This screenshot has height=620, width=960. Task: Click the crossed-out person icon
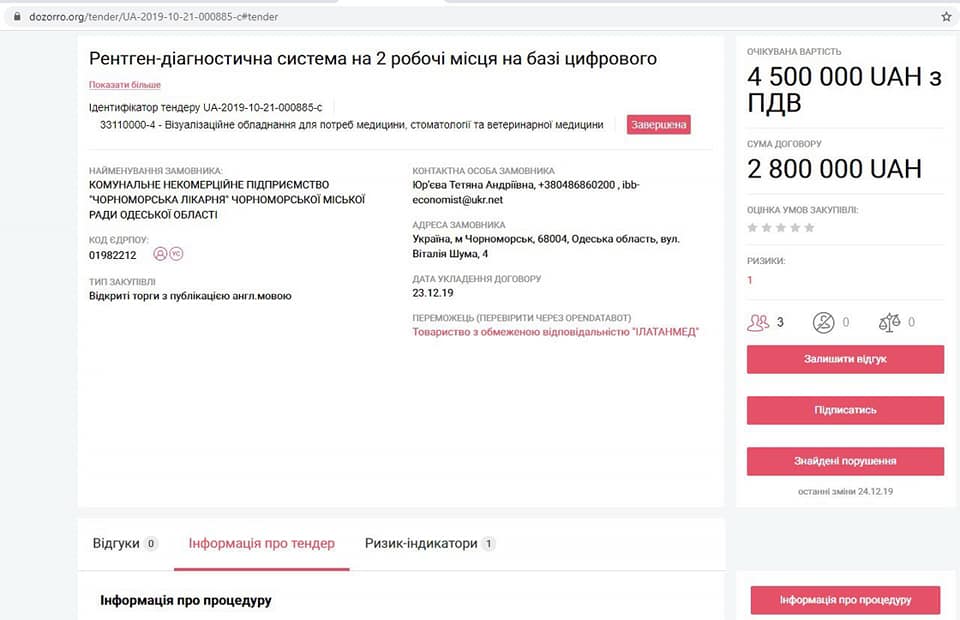point(824,322)
